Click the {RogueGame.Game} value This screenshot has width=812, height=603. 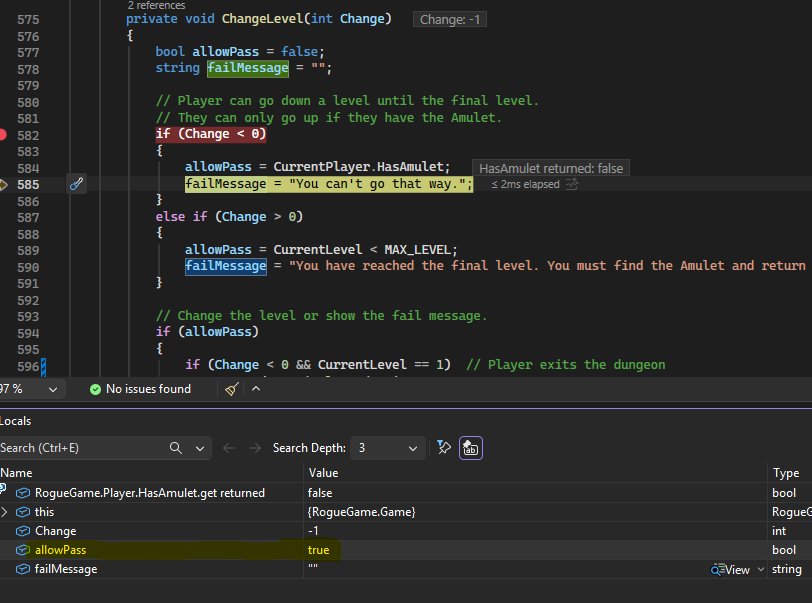(x=361, y=512)
